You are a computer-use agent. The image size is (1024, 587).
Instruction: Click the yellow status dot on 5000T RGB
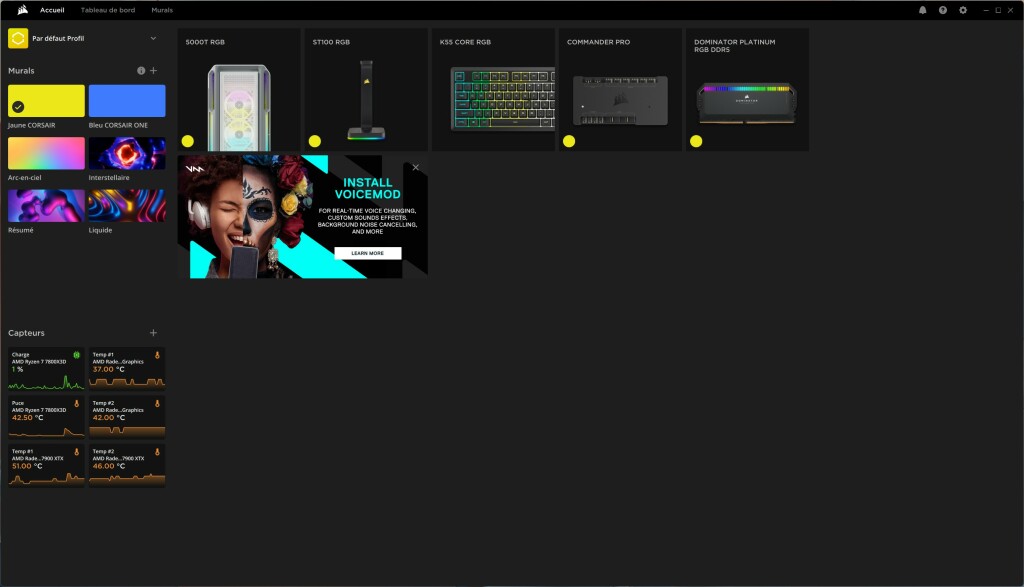coord(187,141)
